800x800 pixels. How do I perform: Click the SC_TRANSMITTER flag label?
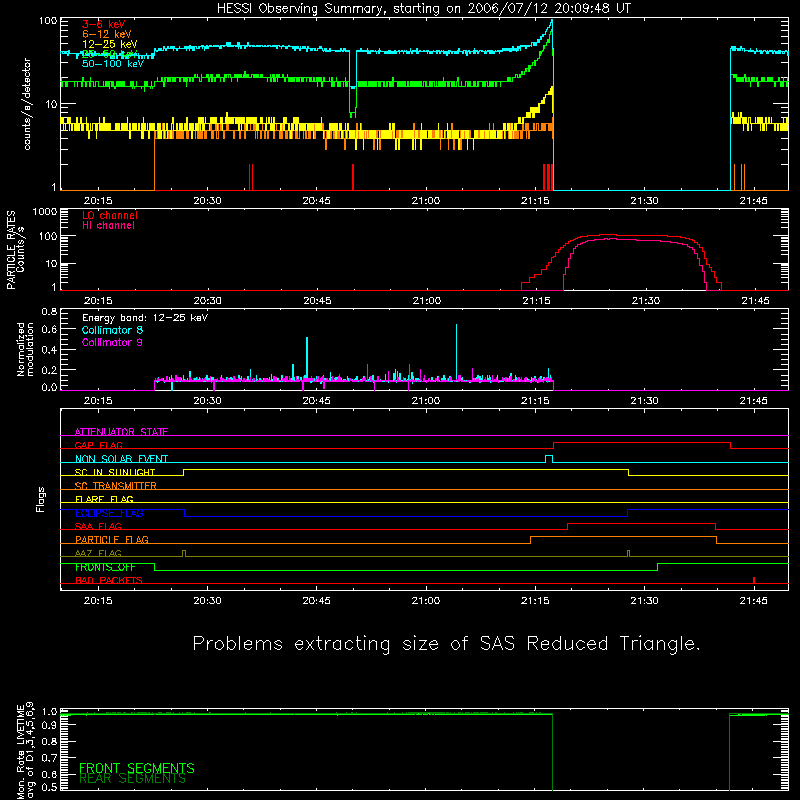[116, 486]
